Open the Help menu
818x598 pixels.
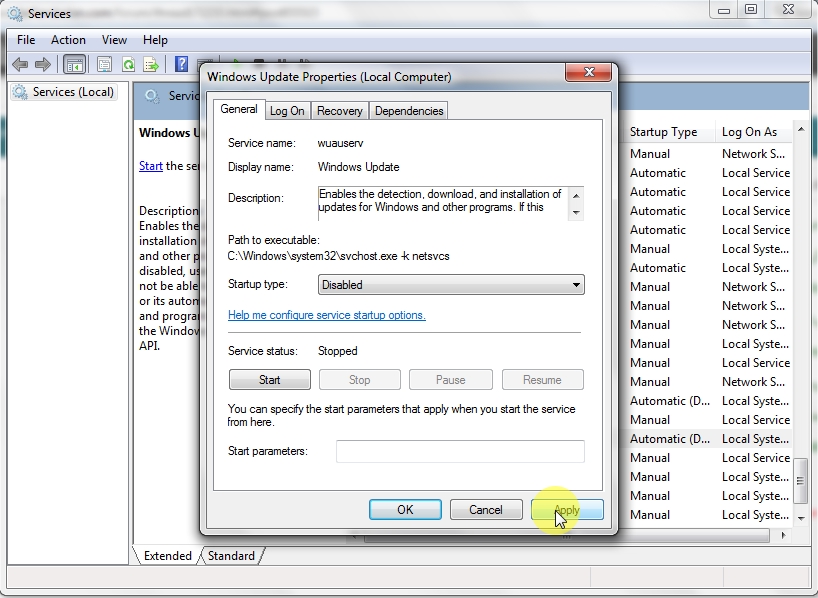(x=155, y=40)
